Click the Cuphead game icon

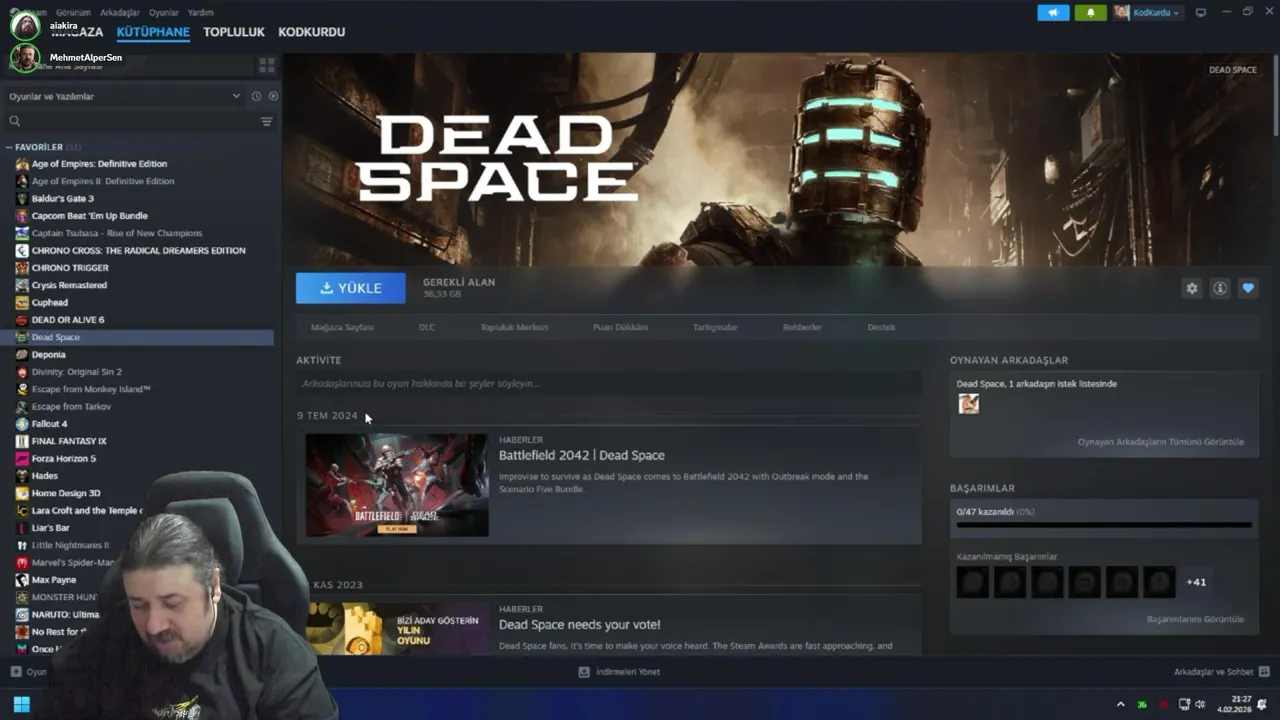[x=22, y=302]
